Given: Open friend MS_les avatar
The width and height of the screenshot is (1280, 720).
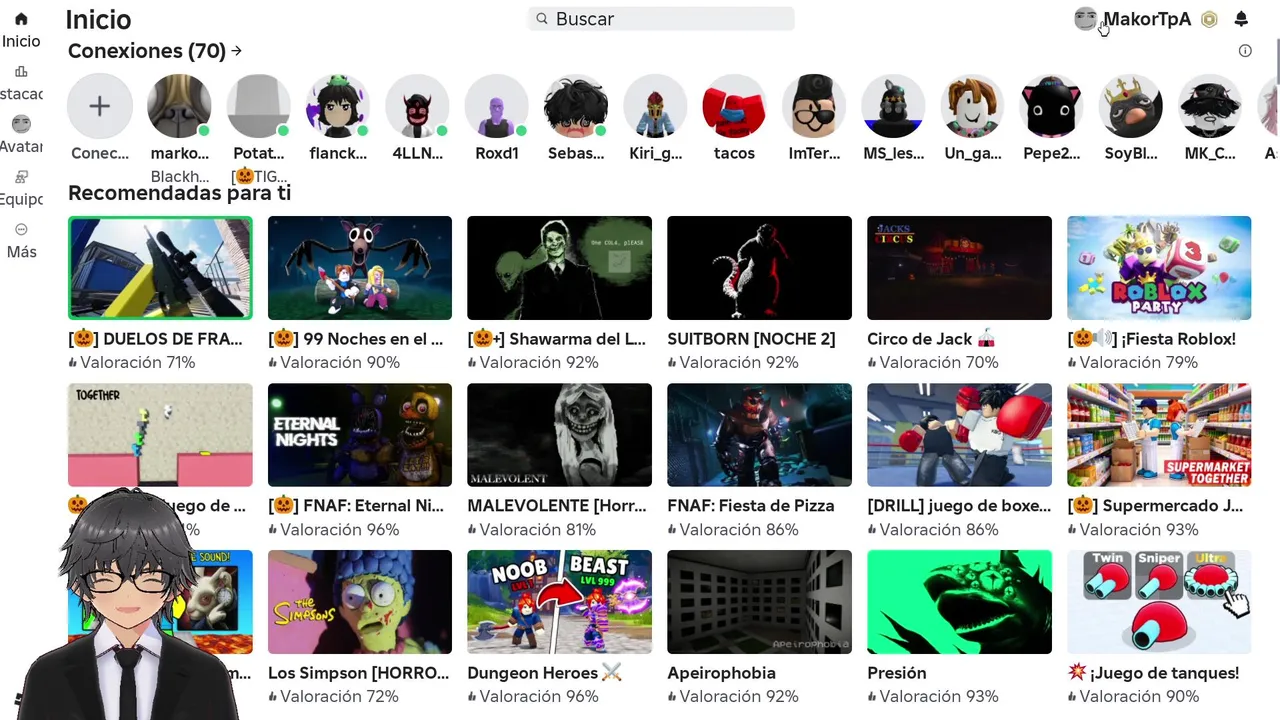Looking at the screenshot, I should pyautogui.click(x=893, y=106).
